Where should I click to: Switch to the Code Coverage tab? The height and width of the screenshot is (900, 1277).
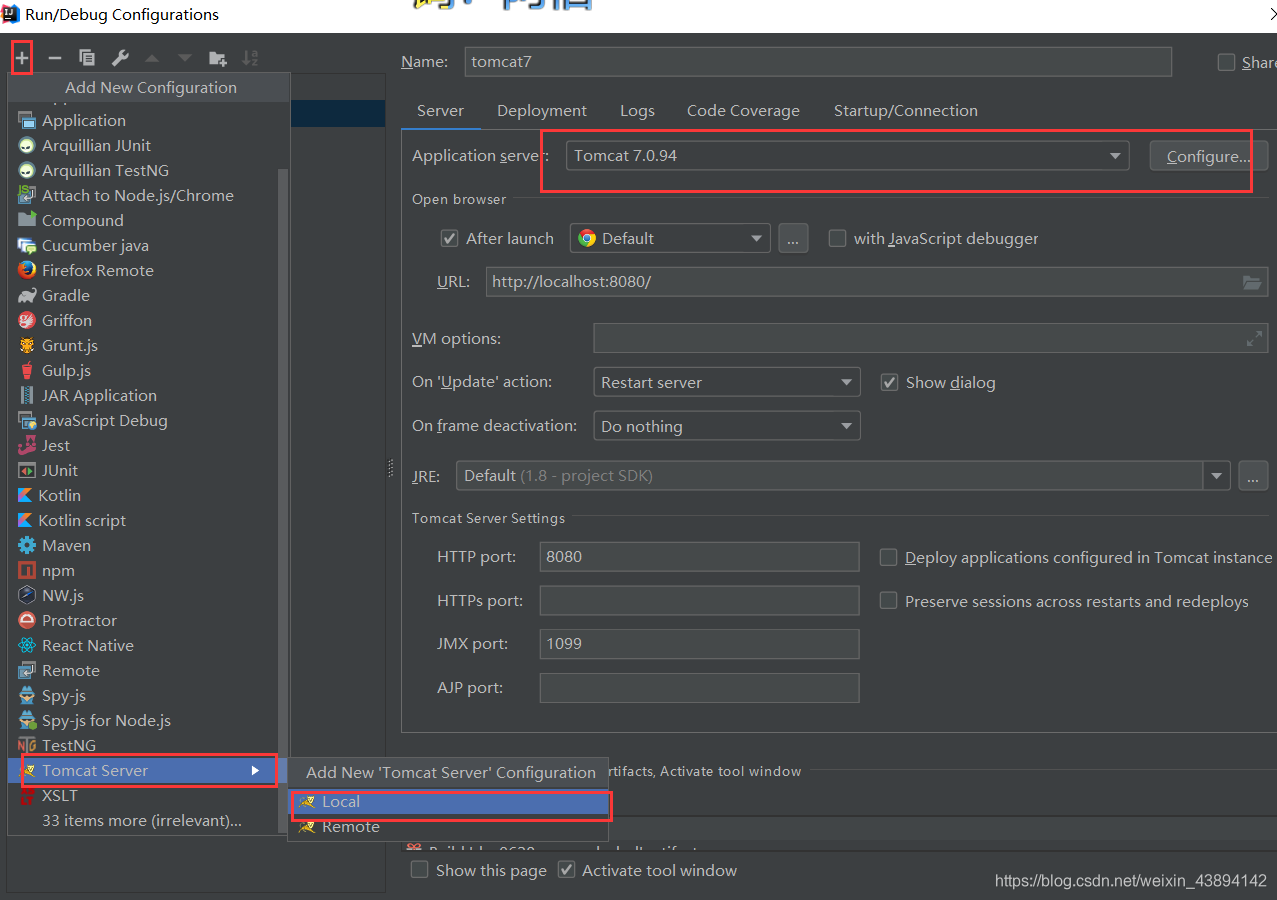point(743,110)
